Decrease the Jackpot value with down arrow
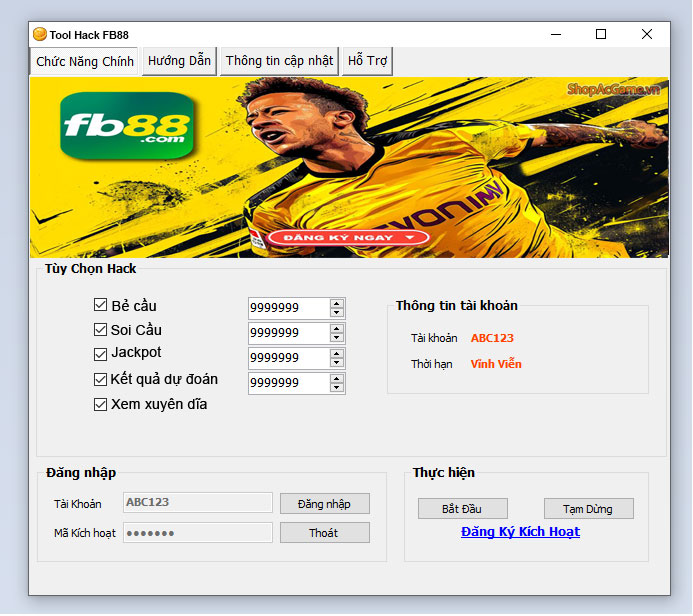 click(x=337, y=363)
